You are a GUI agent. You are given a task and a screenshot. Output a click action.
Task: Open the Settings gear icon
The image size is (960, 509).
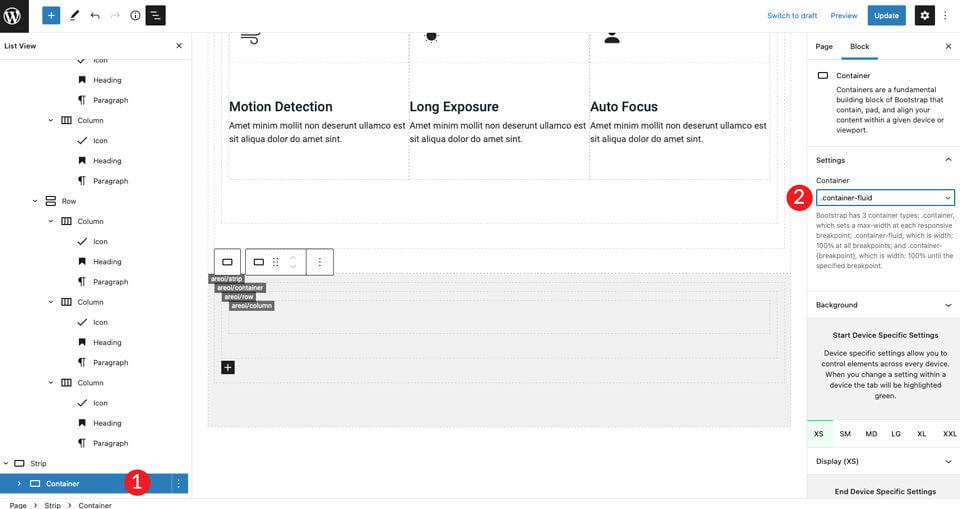pyautogui.click(x=925, y=16)
